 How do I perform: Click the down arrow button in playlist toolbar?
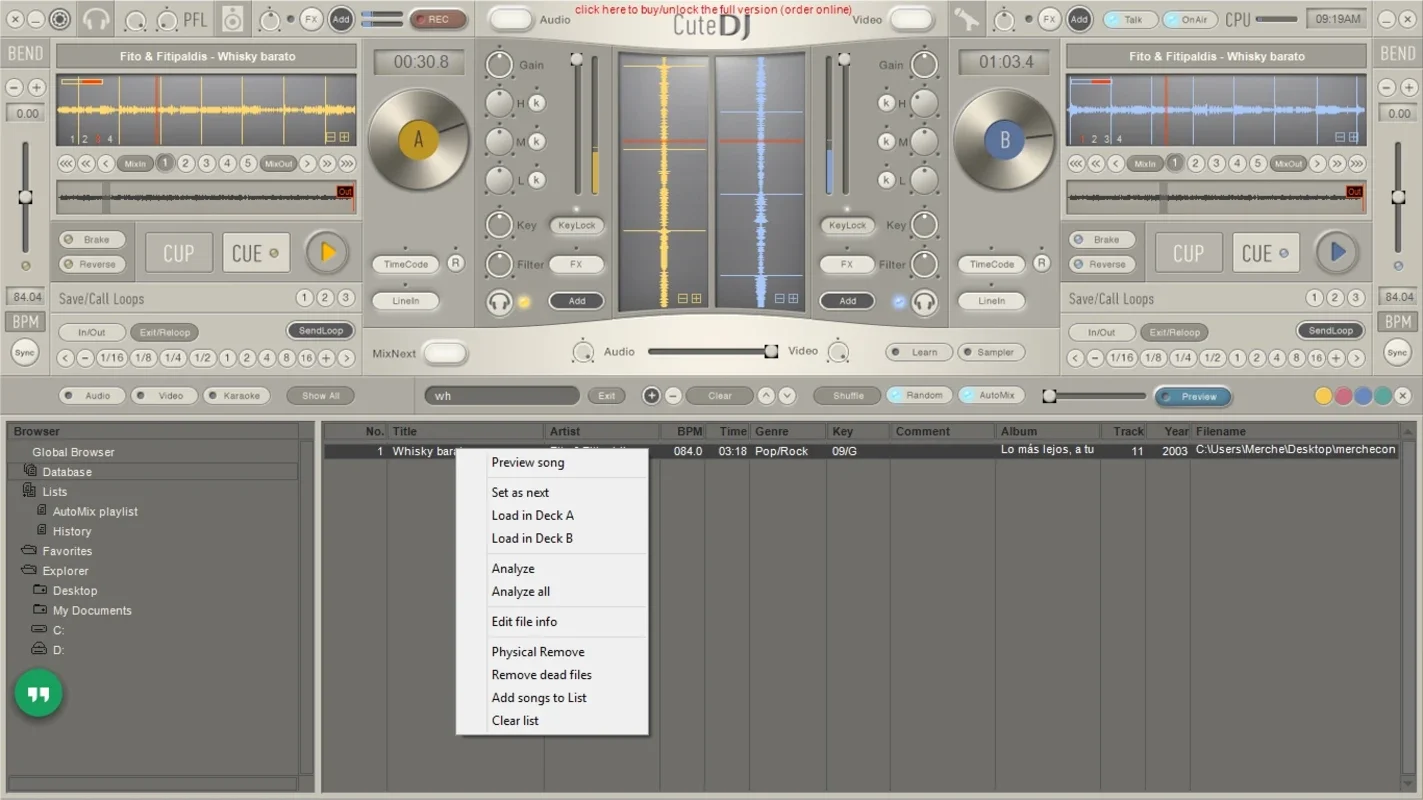(787, 395)
